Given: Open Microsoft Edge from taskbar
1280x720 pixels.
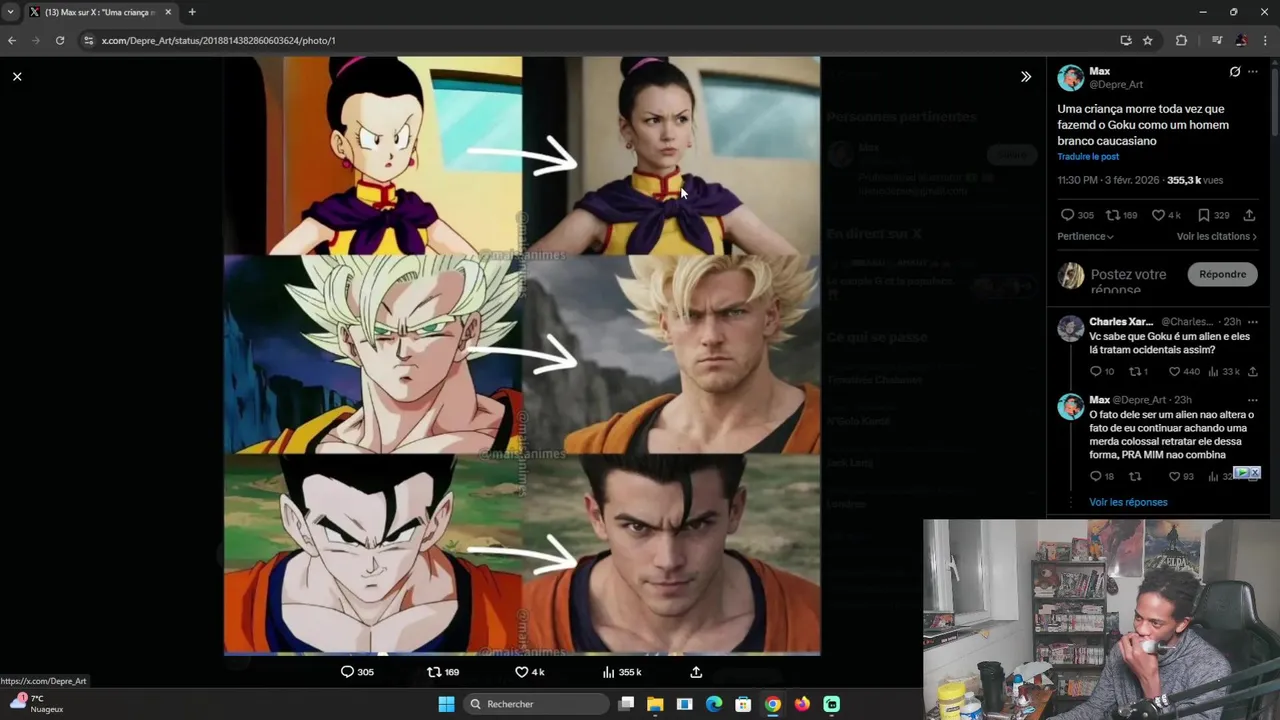Looking at the screenshot, I should point(714,704).
